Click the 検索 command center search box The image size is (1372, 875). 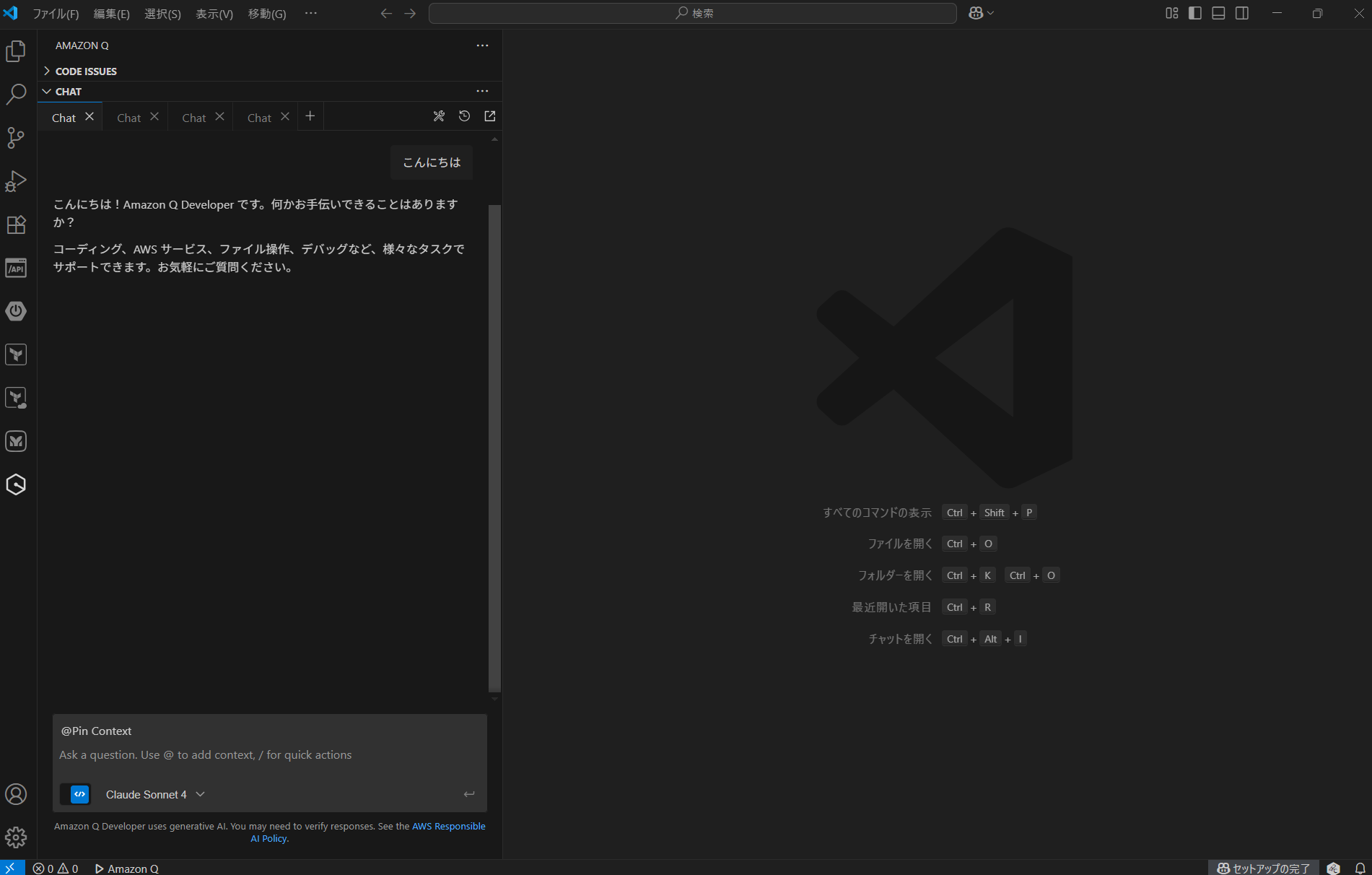click(x=693, y=13)
